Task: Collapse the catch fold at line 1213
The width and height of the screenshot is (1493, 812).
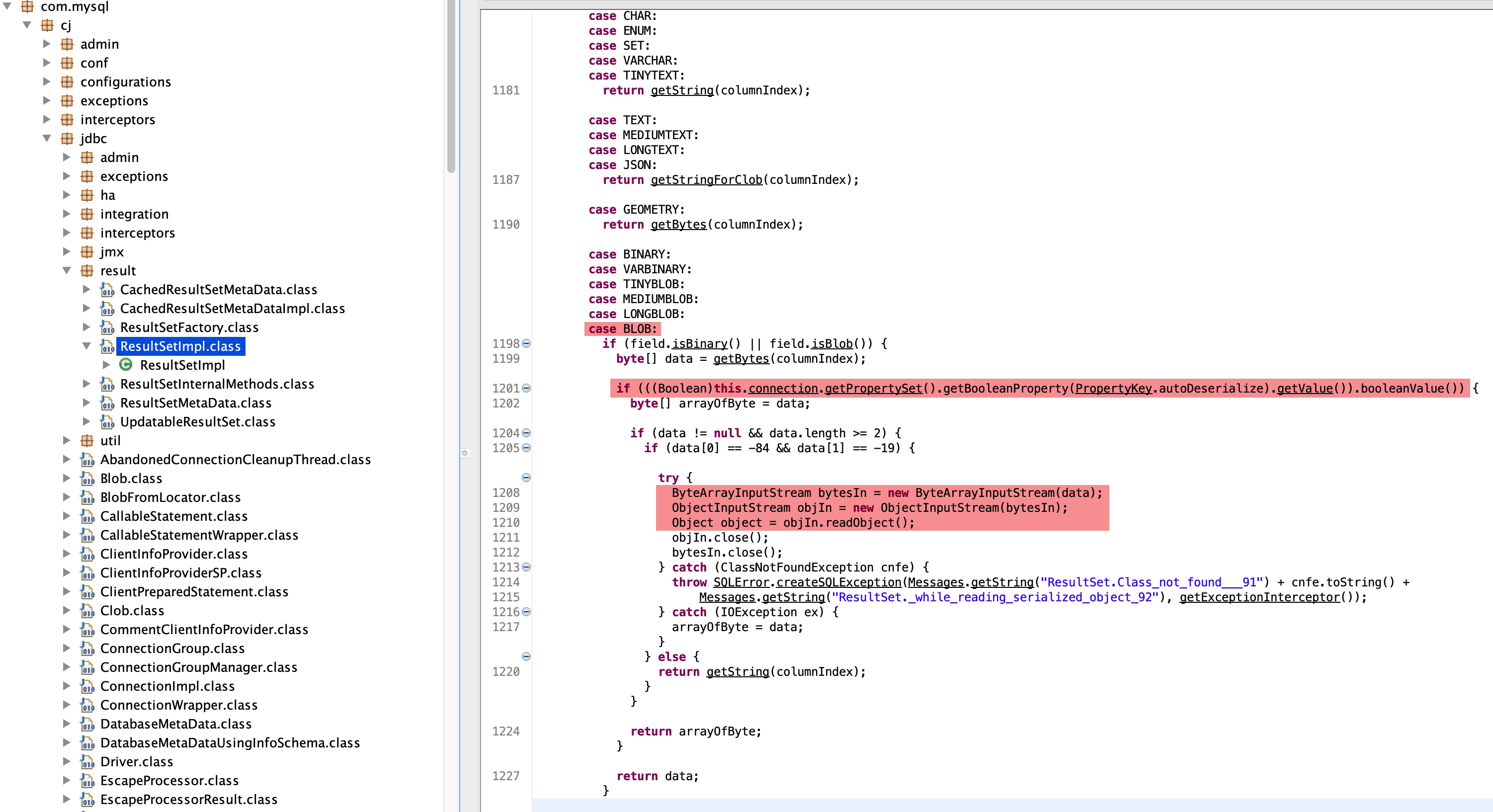Action: pyautogui.click(x=526, y=568)
